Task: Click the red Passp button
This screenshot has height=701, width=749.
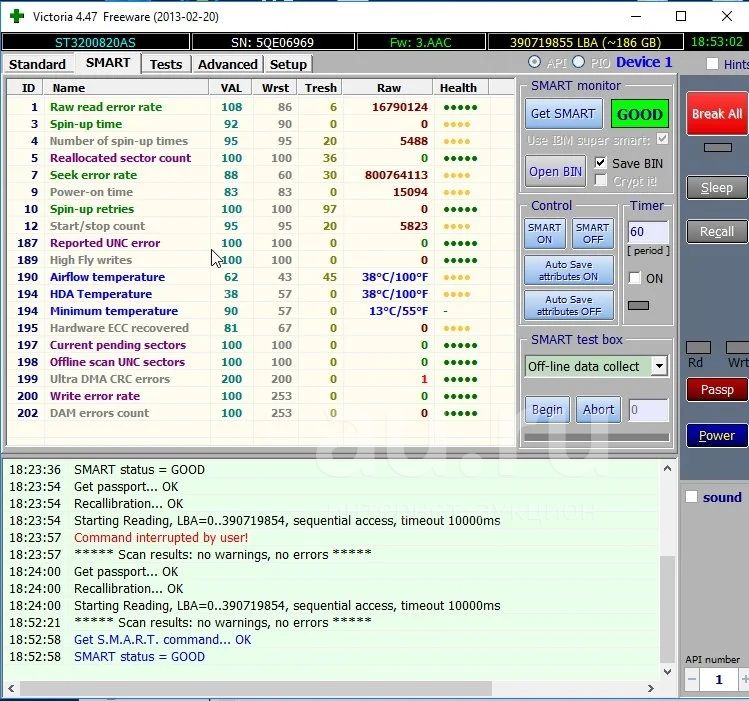Action: pyautogui.click(x=717, y=390)
